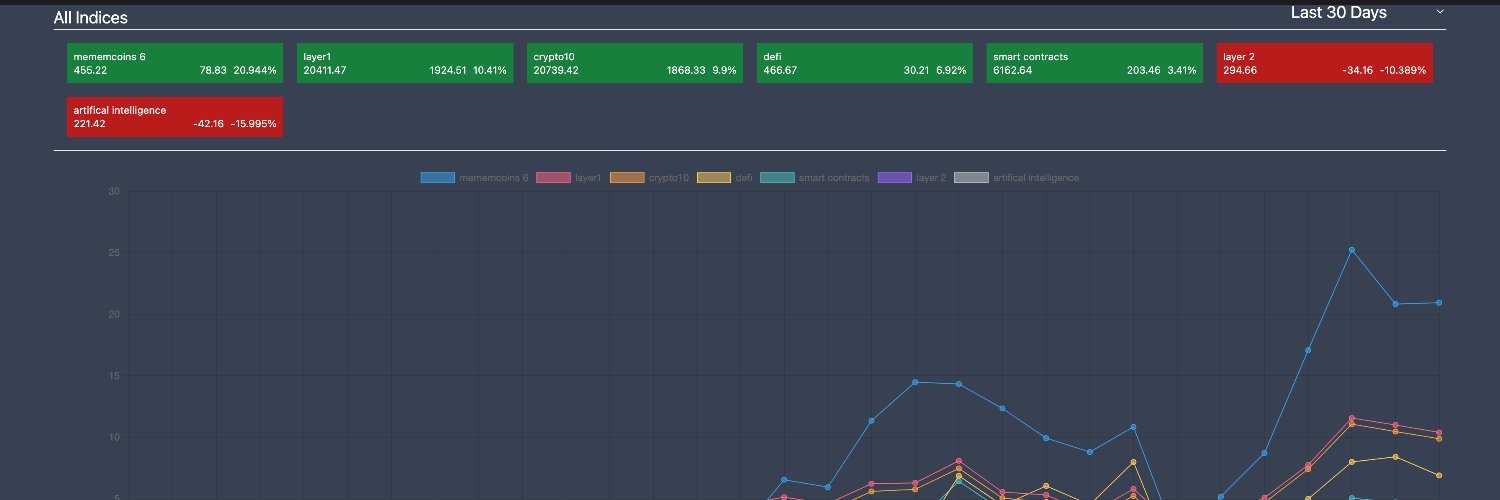Open the defi index card
Image resolution: width=1500 pixels, height=500 pixels.
coord(865,63)
